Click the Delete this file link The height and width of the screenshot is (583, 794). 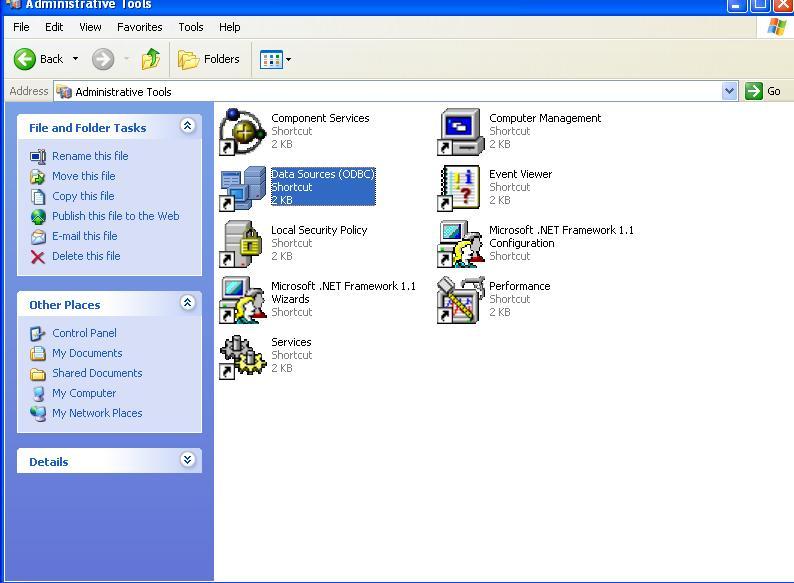coord(86,256)
